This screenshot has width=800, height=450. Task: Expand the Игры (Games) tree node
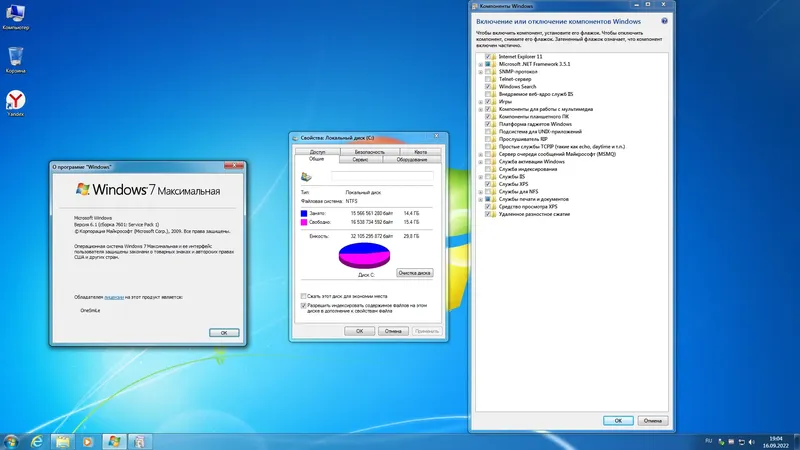480,102
